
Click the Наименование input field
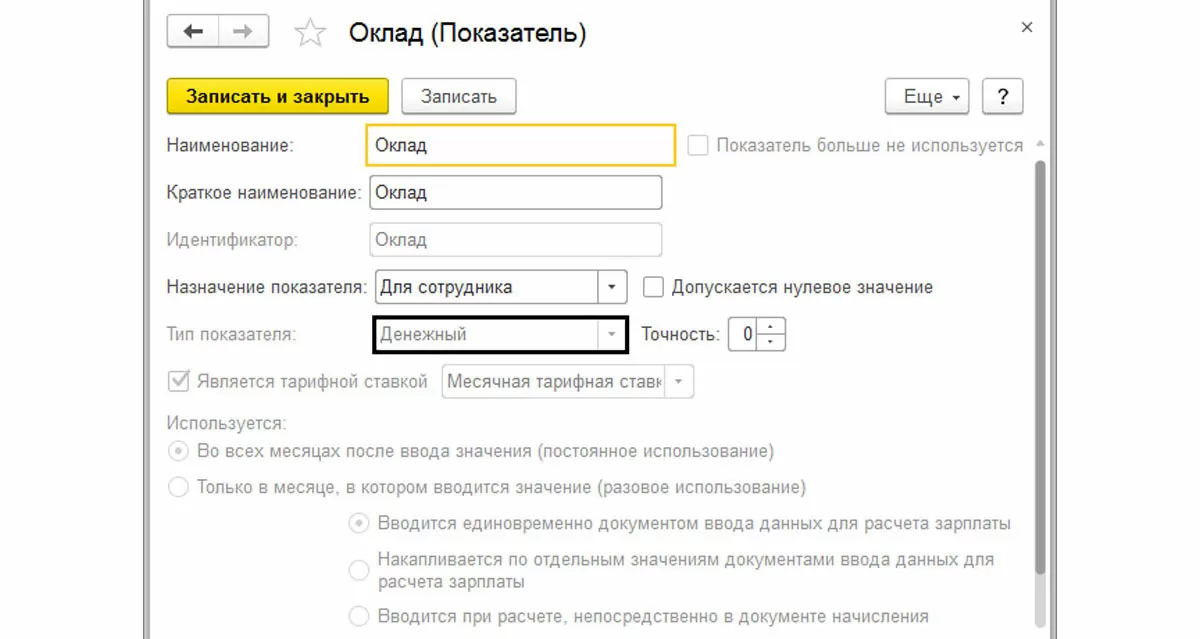tap(520, 145)
